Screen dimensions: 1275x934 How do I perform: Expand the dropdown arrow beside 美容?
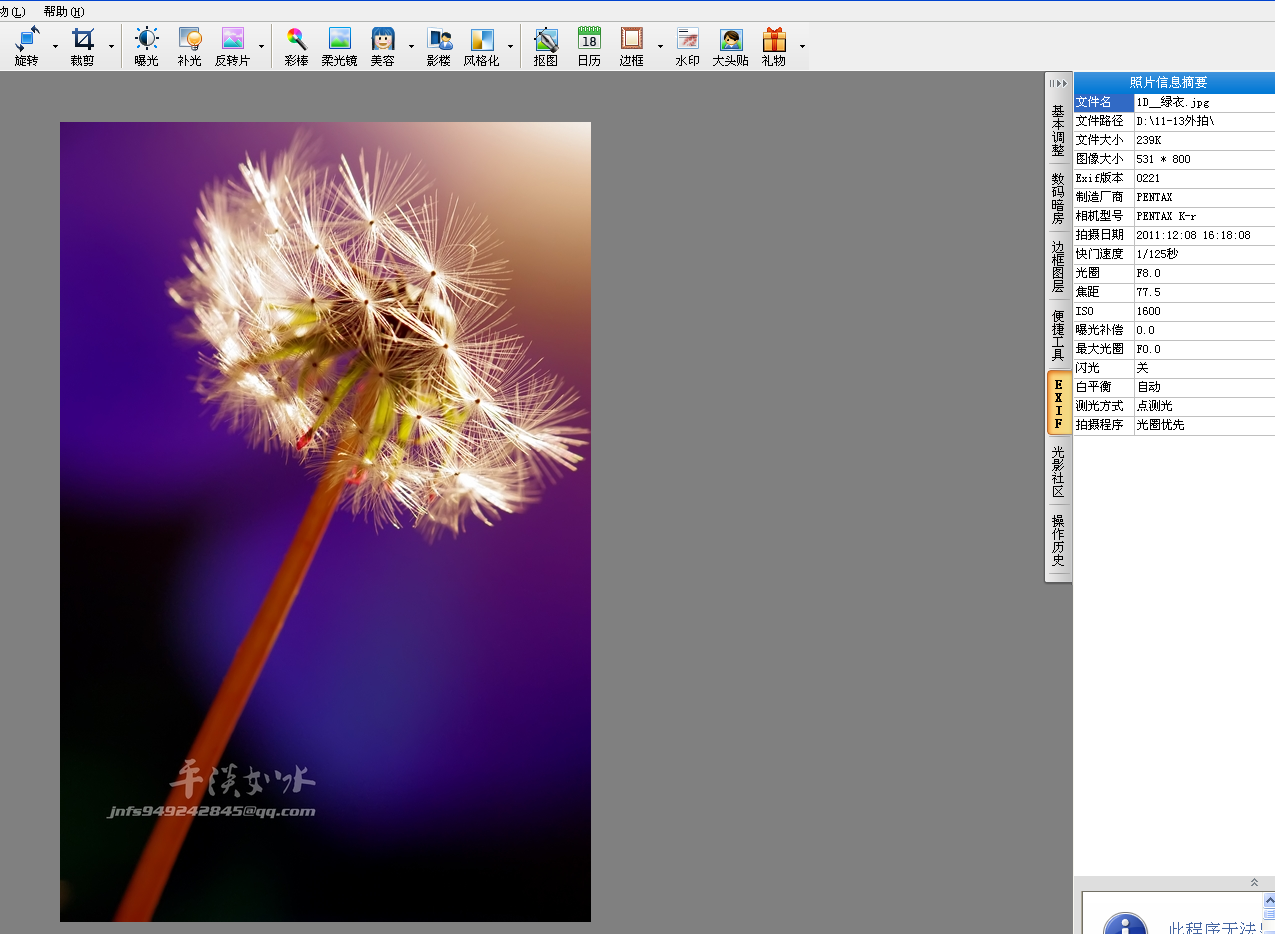coord(411,47)
